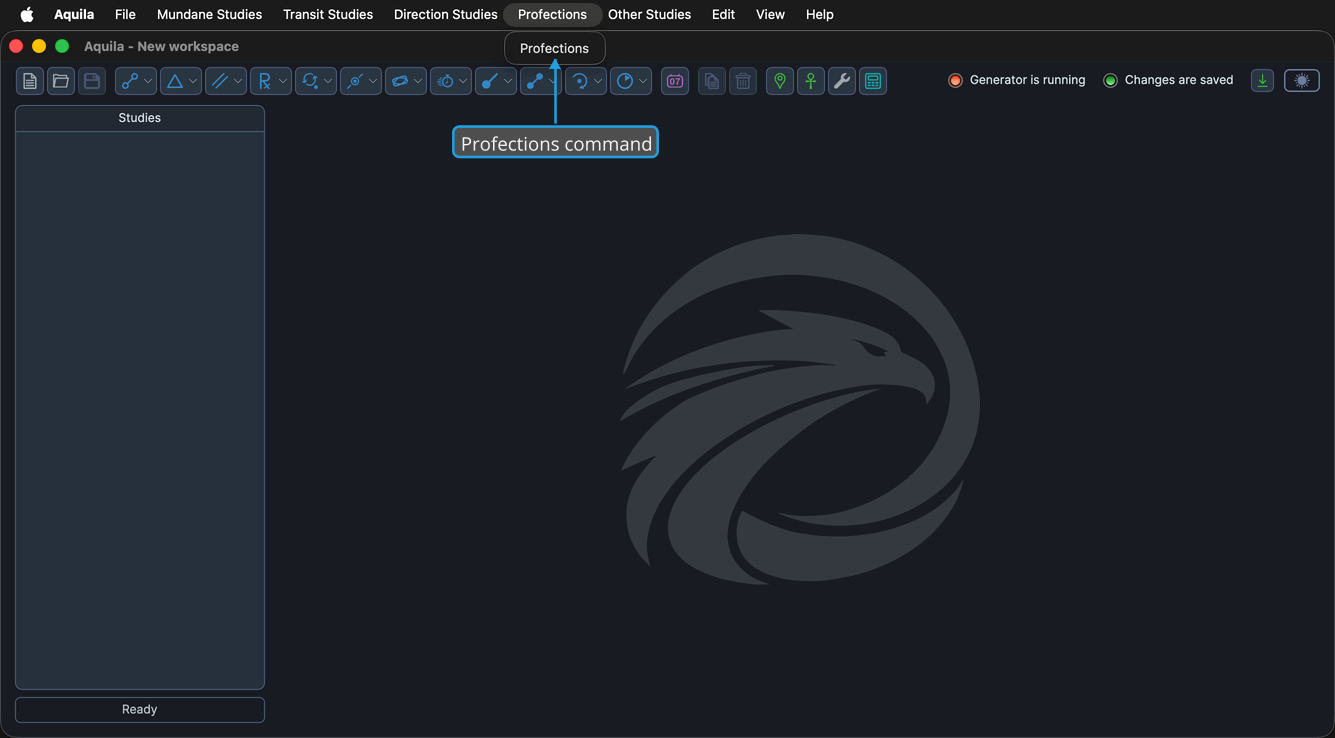Click the teal calculator icon
Viewport: 1335px width, 738px height.
pos(873,81)
